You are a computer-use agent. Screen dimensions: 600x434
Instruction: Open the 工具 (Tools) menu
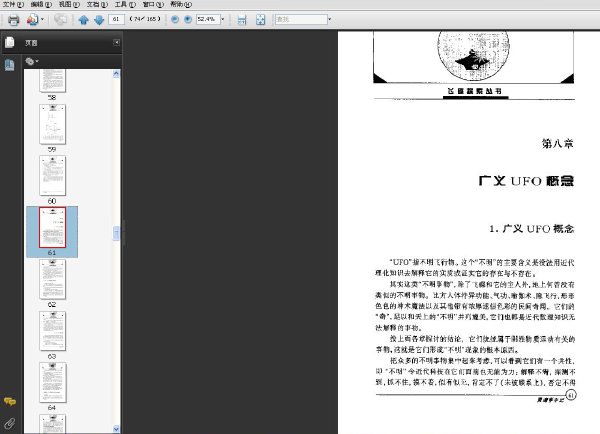(125, 4)
